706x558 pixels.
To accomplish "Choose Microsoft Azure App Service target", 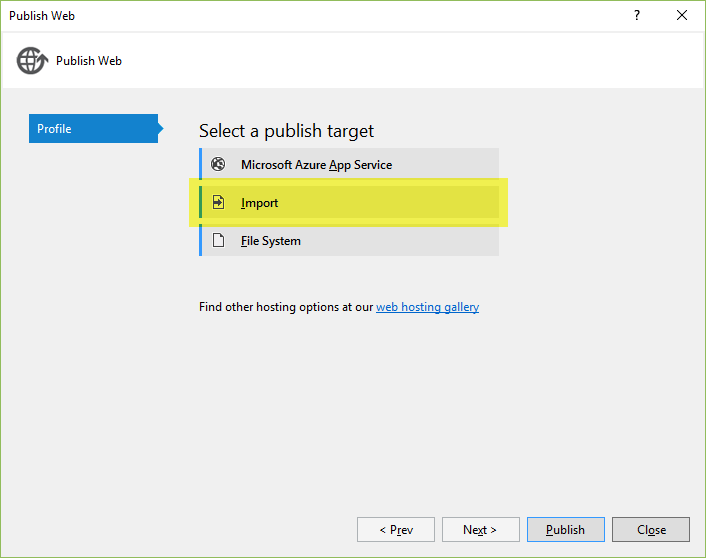I will [316, 165].
